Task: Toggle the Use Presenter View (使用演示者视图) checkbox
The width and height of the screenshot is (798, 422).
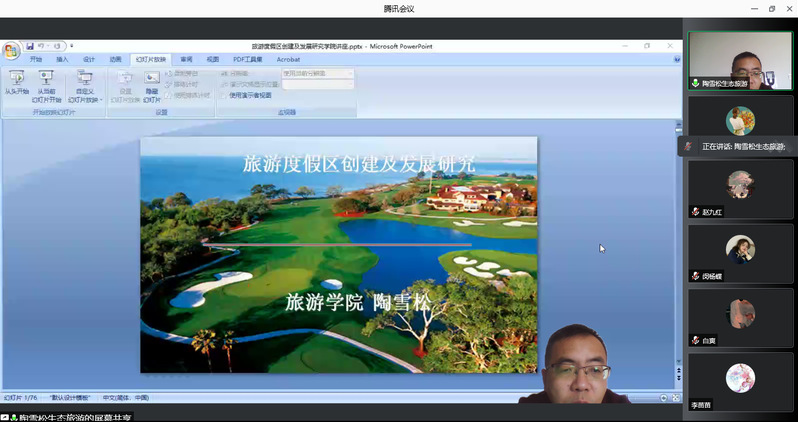Action: [225, 96]
